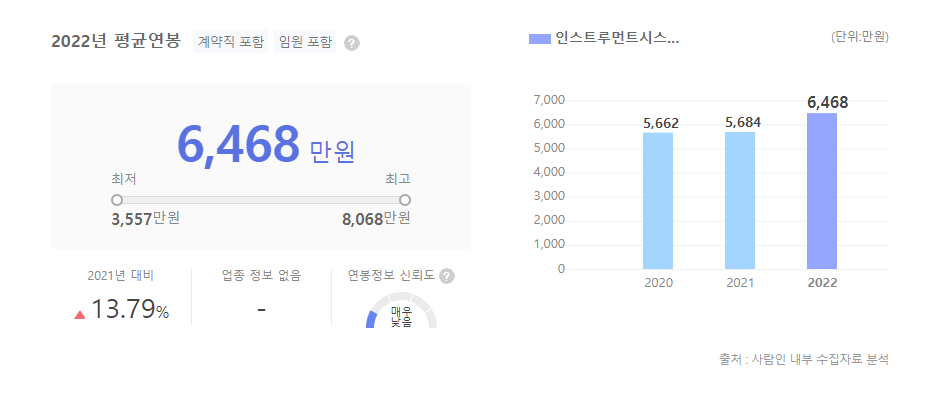Select the 최고 label above slider

pyautogui.click(x=398, y=179)
